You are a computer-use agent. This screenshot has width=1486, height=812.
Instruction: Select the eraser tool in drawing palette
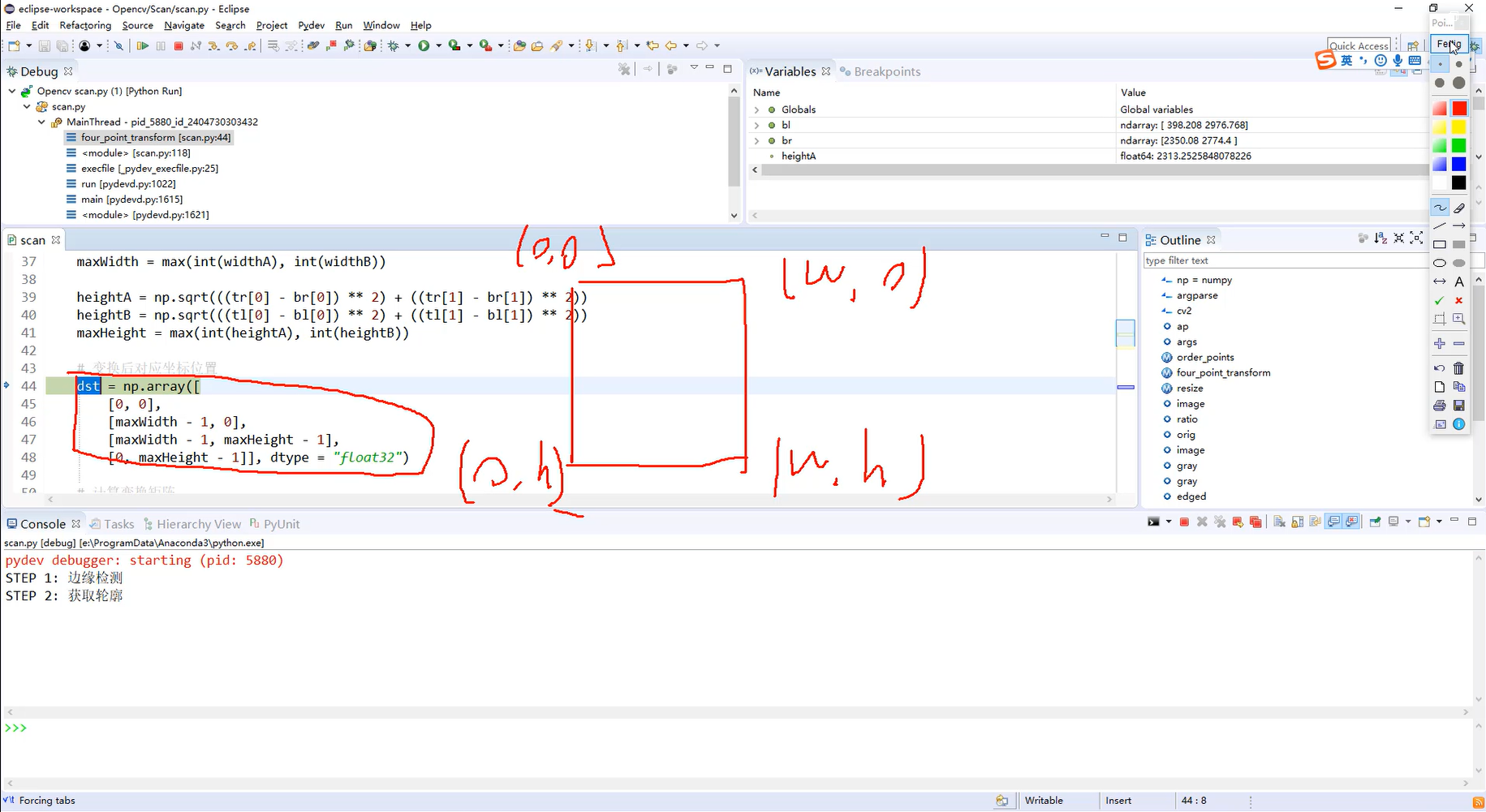click(x=1459, y=208)
